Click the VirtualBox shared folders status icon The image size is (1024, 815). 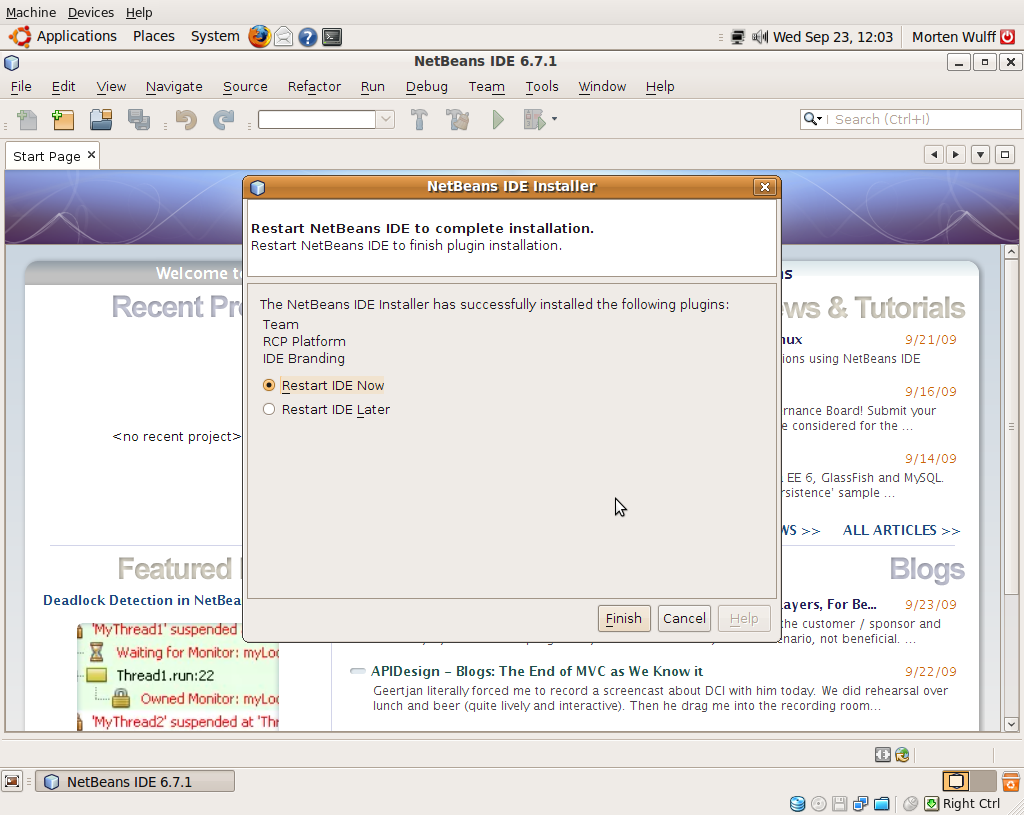tap(882, 803)
